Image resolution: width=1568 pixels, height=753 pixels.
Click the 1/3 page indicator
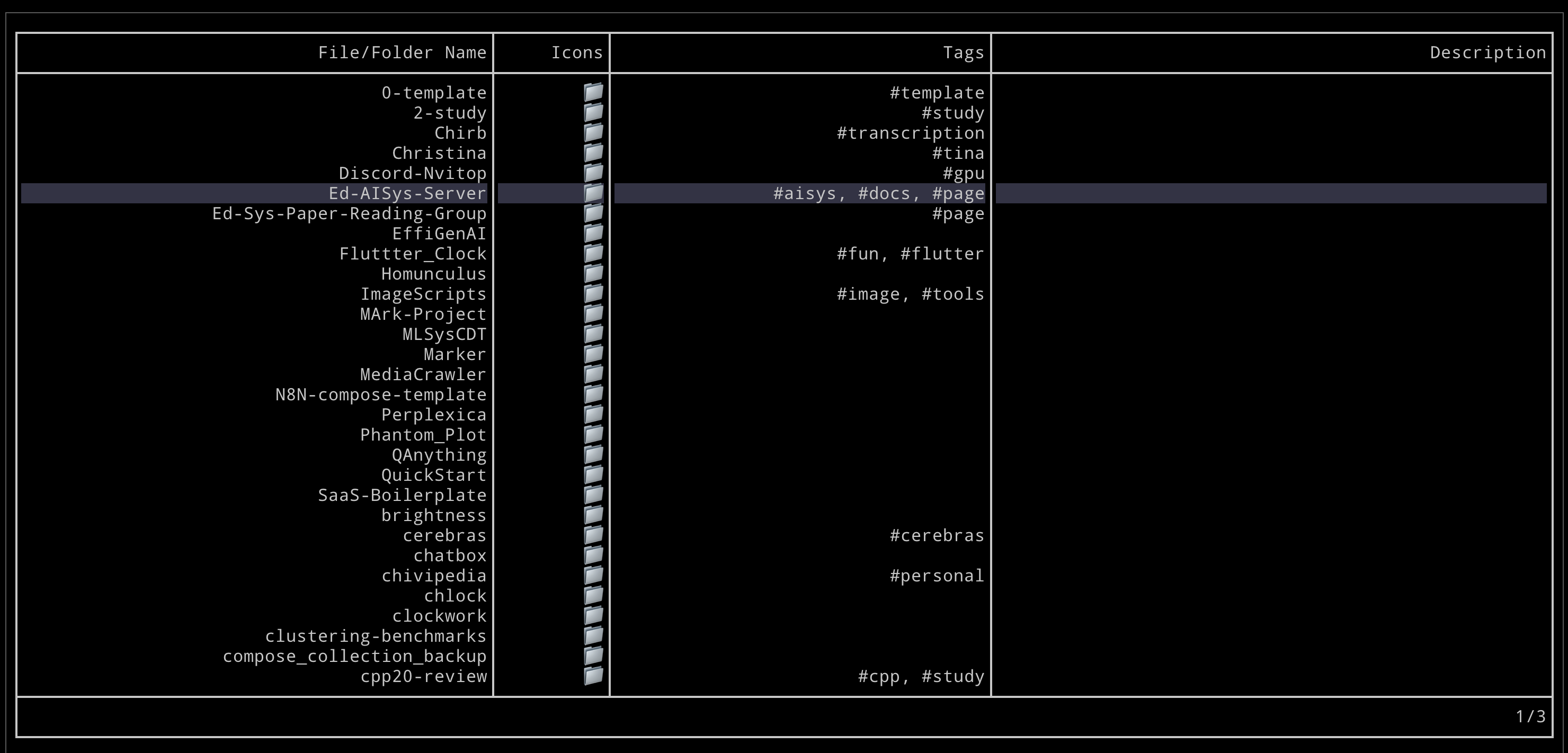(1530, 716)
